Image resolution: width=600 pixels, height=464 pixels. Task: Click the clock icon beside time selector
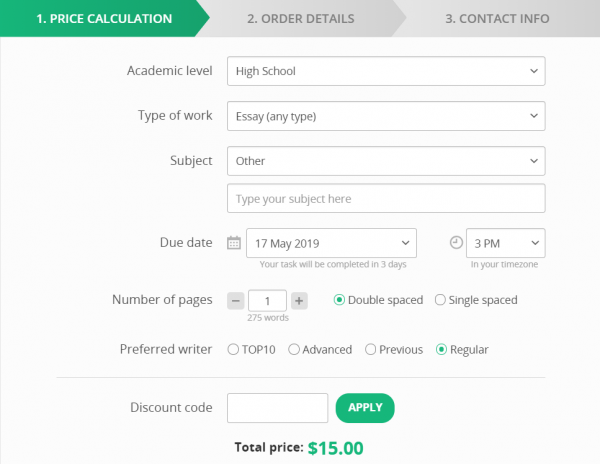coord(457,243)
